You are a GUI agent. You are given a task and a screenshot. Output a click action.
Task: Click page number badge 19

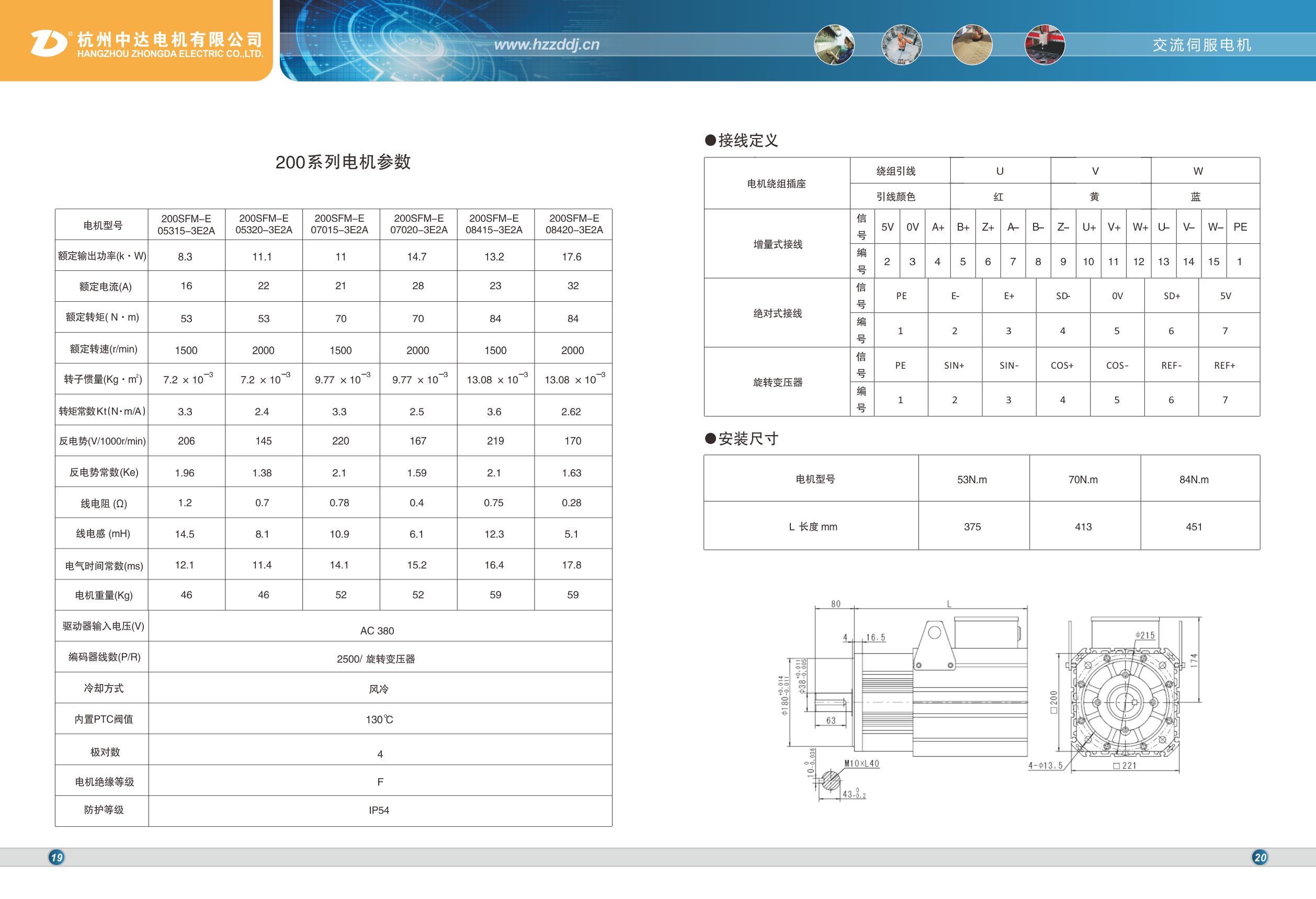coord(56,857)
